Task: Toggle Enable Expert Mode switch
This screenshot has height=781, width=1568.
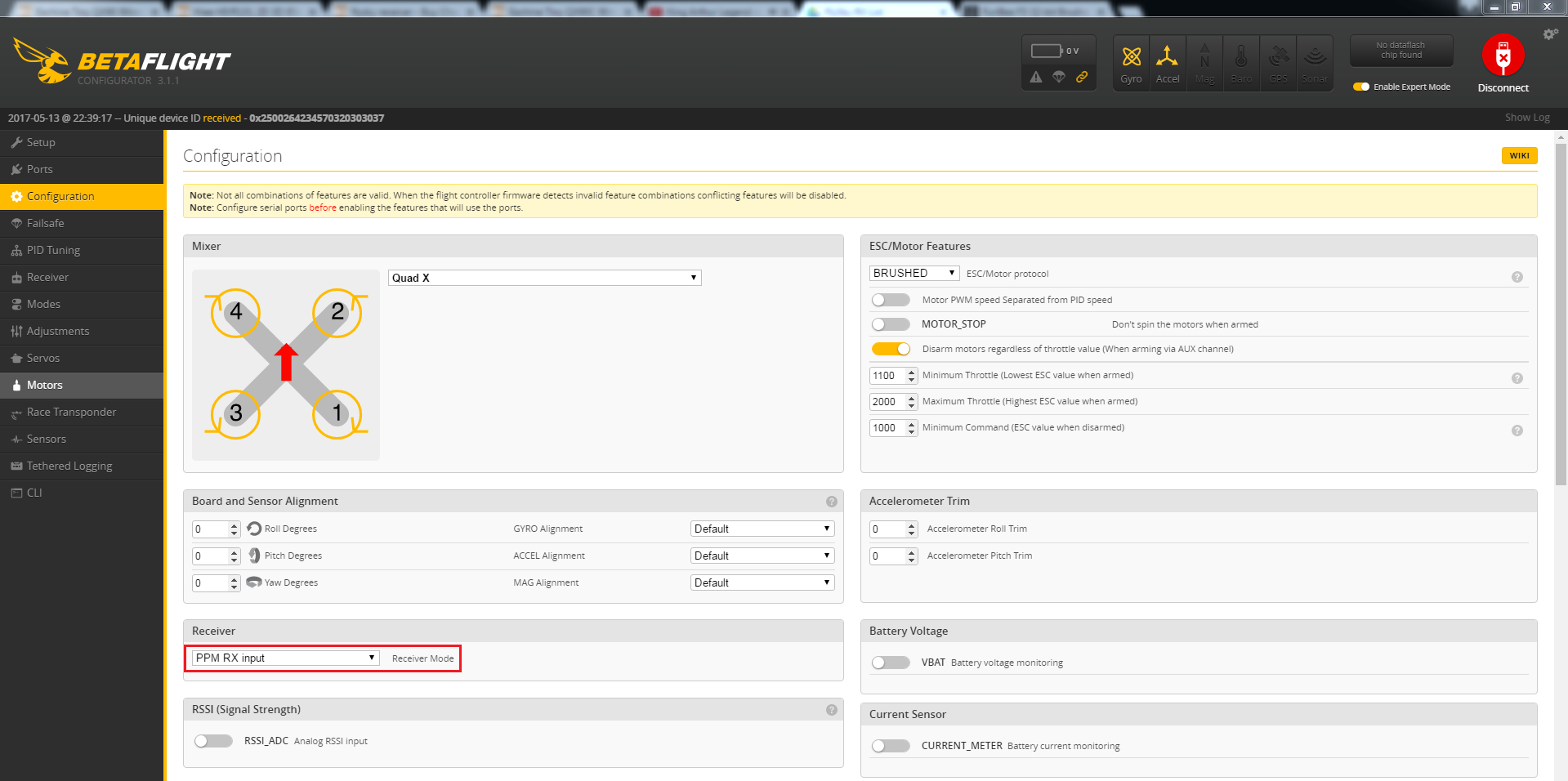Action: 1361,87
